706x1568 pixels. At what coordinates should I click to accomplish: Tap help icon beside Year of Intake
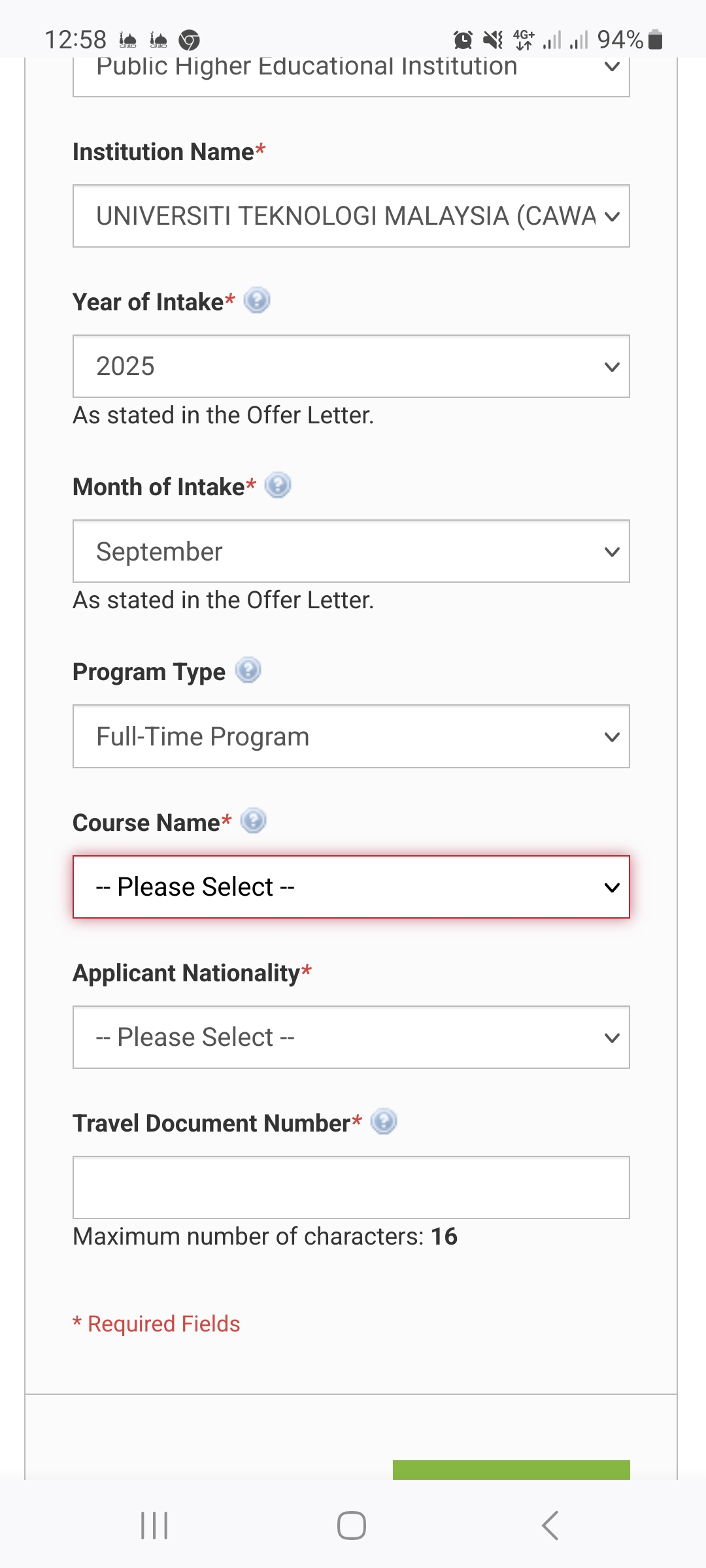(257, 301)
